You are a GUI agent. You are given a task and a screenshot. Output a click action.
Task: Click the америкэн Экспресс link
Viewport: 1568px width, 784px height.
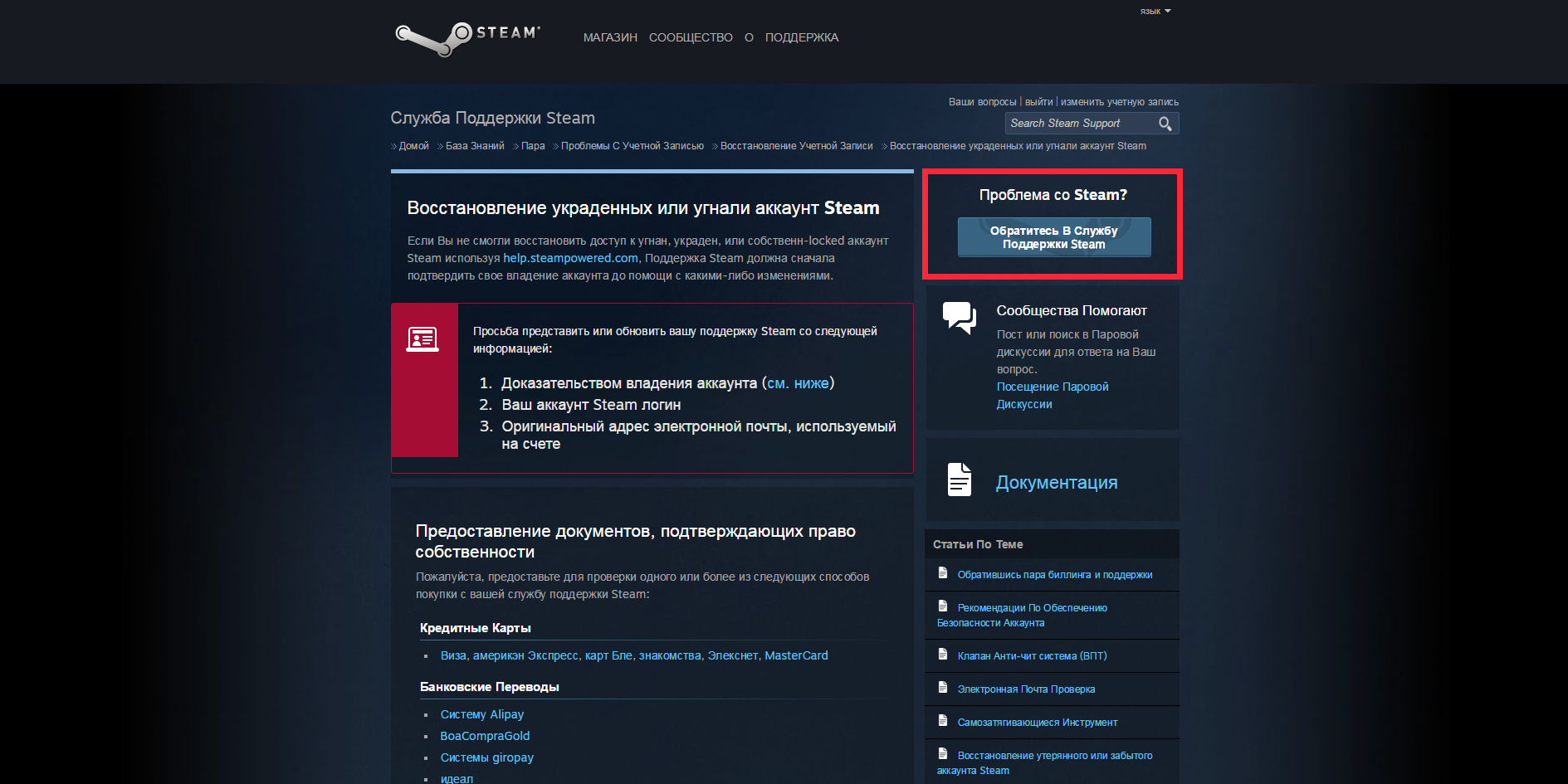(x=525, y=655)
